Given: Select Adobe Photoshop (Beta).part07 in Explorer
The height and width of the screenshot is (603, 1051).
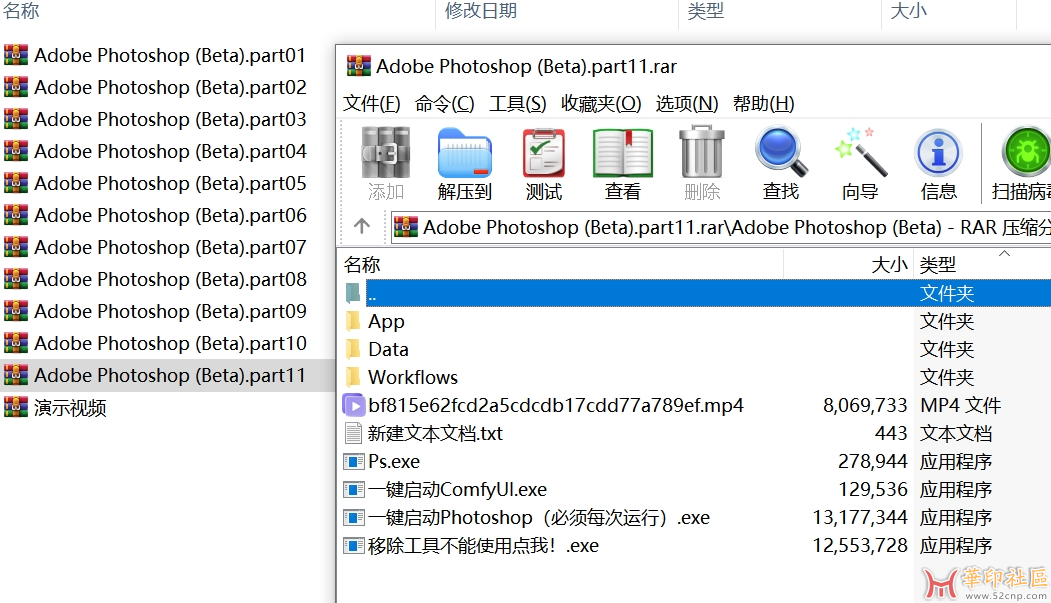Looking at the screenshot, I should (170, 247).
